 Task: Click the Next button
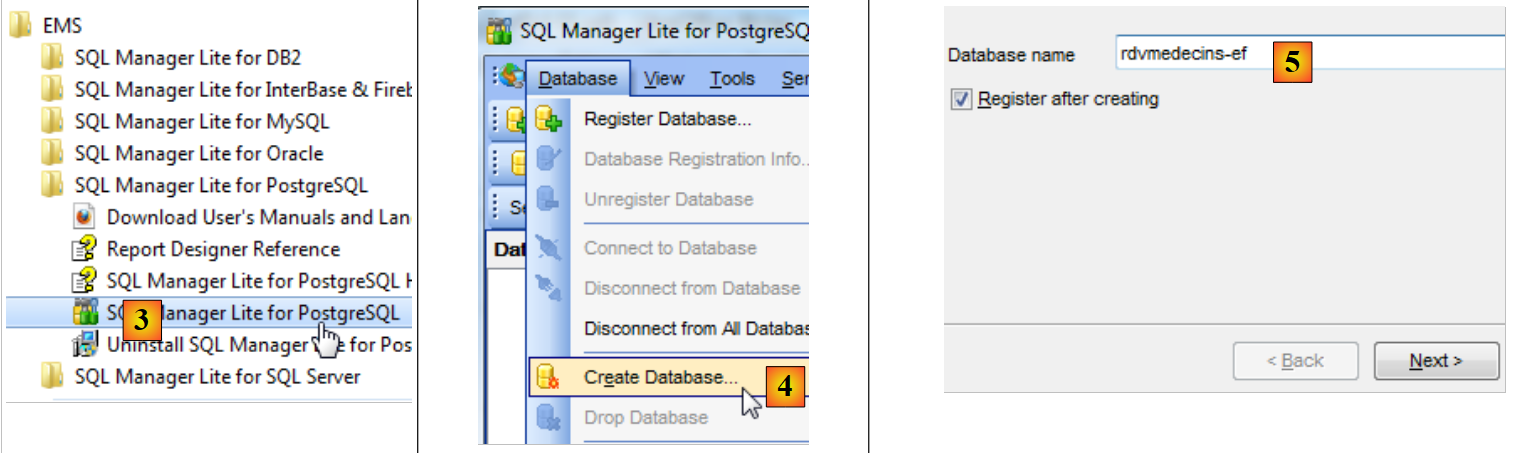(1436, 361)
